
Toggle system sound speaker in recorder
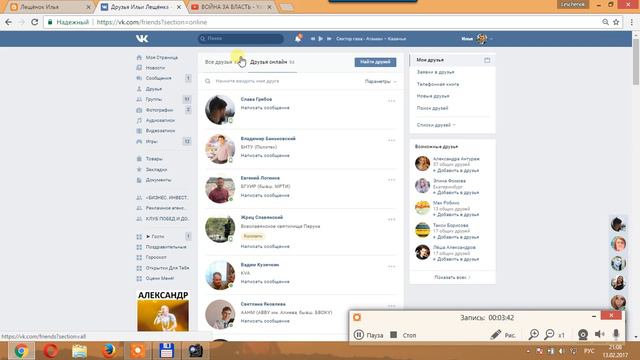click(600, 335)
